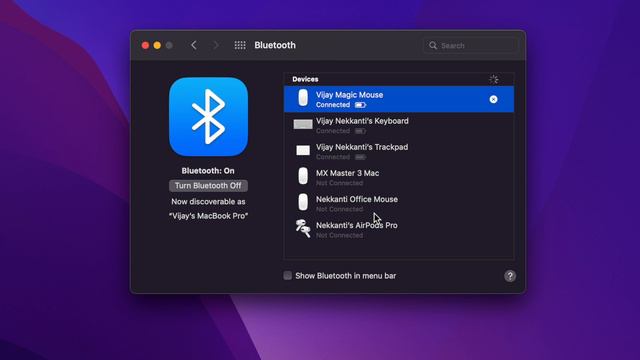Turn Bluetooth Off button

click(208, 186)
